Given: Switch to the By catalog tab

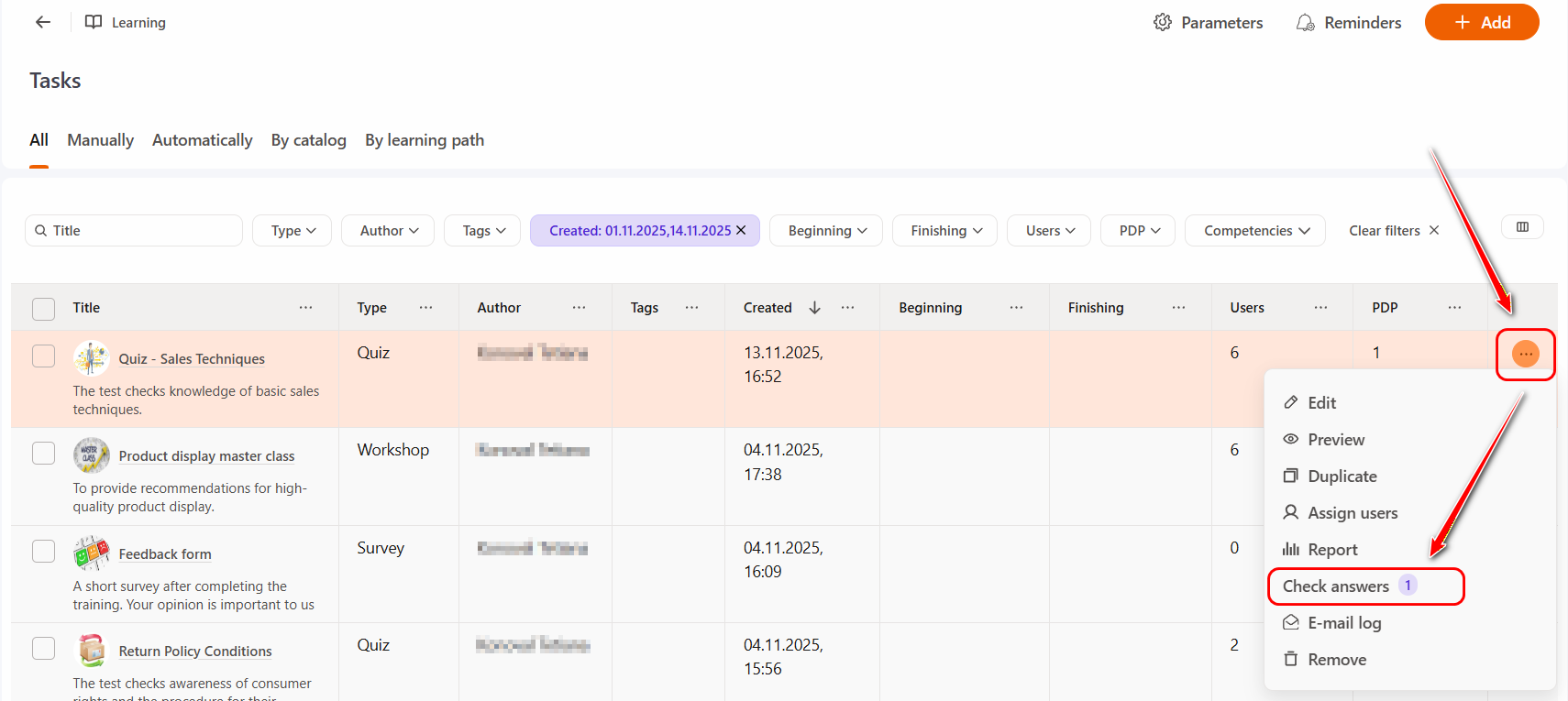Looking at the screenshot, I should 308,140.
